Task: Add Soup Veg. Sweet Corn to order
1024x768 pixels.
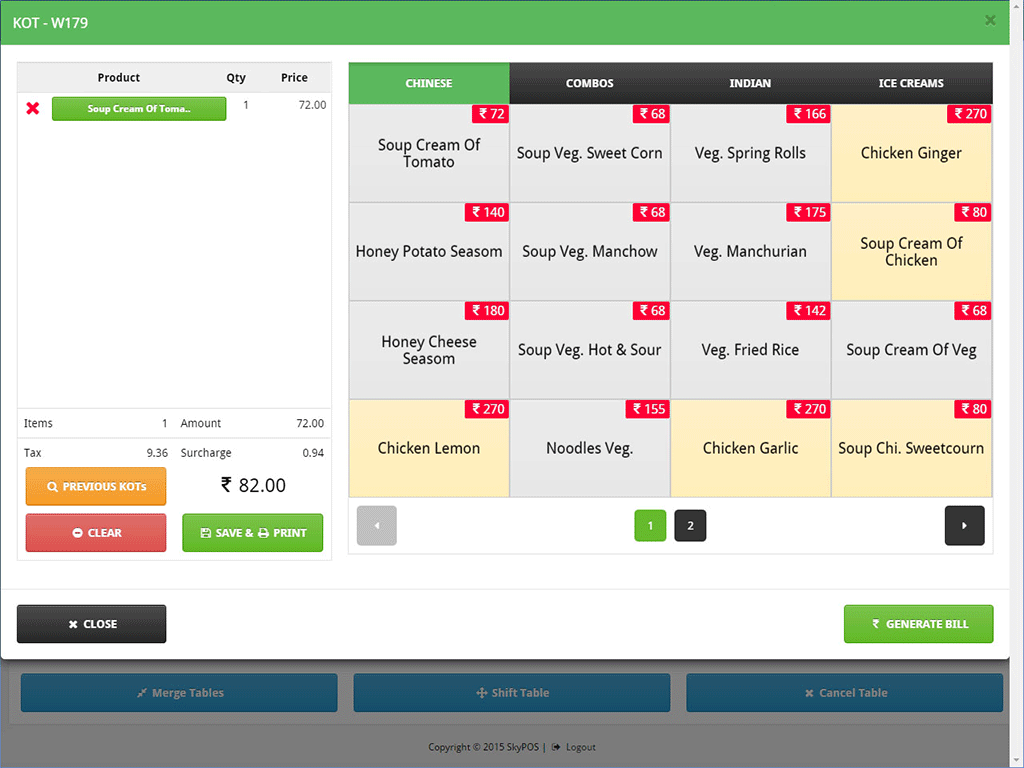Action: coord(590,153)
